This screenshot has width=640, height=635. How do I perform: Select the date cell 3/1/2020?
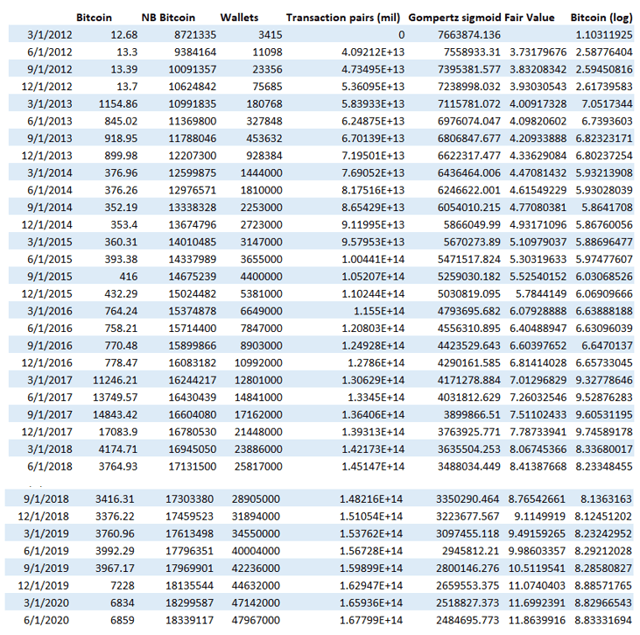click(x=46, y=603)
